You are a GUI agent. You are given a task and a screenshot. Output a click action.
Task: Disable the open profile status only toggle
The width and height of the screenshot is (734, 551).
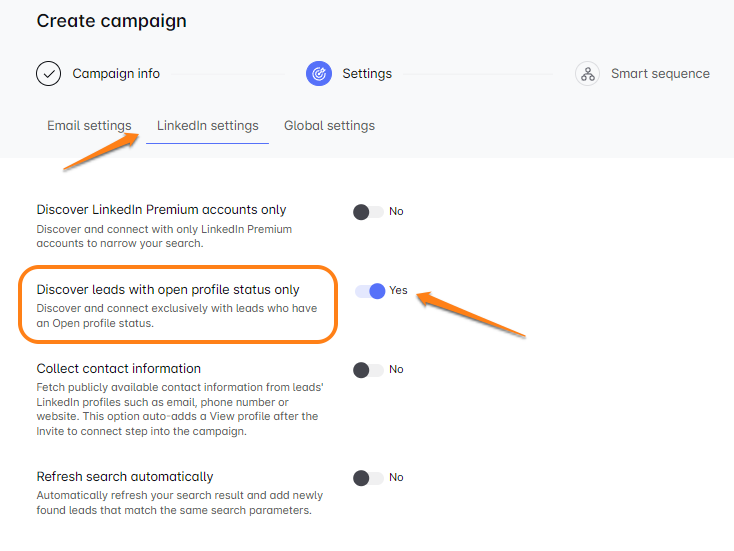point(370,291)
